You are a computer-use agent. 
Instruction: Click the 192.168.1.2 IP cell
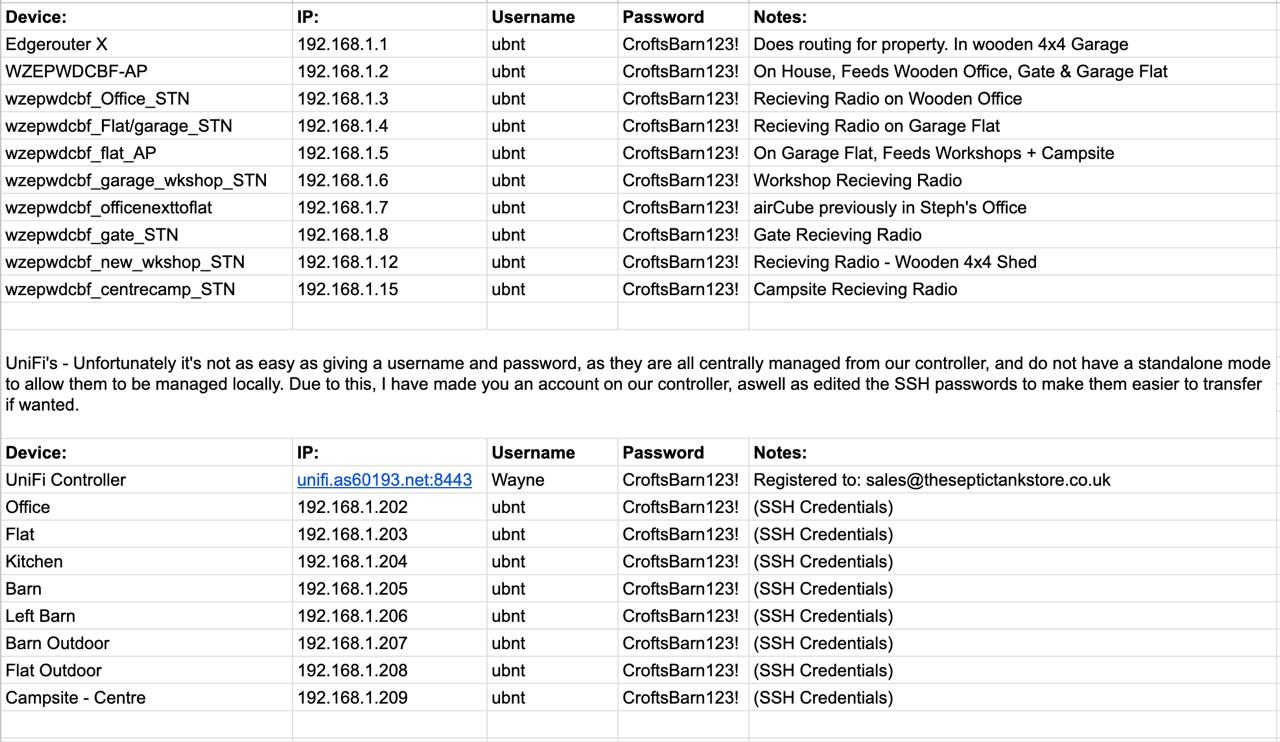342,71
